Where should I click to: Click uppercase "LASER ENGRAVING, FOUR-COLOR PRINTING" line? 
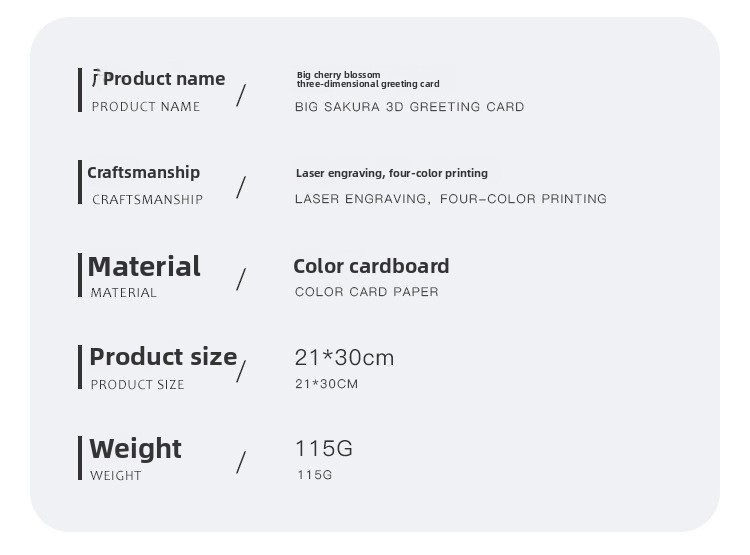pyautogui.click(x=450, y=199)
